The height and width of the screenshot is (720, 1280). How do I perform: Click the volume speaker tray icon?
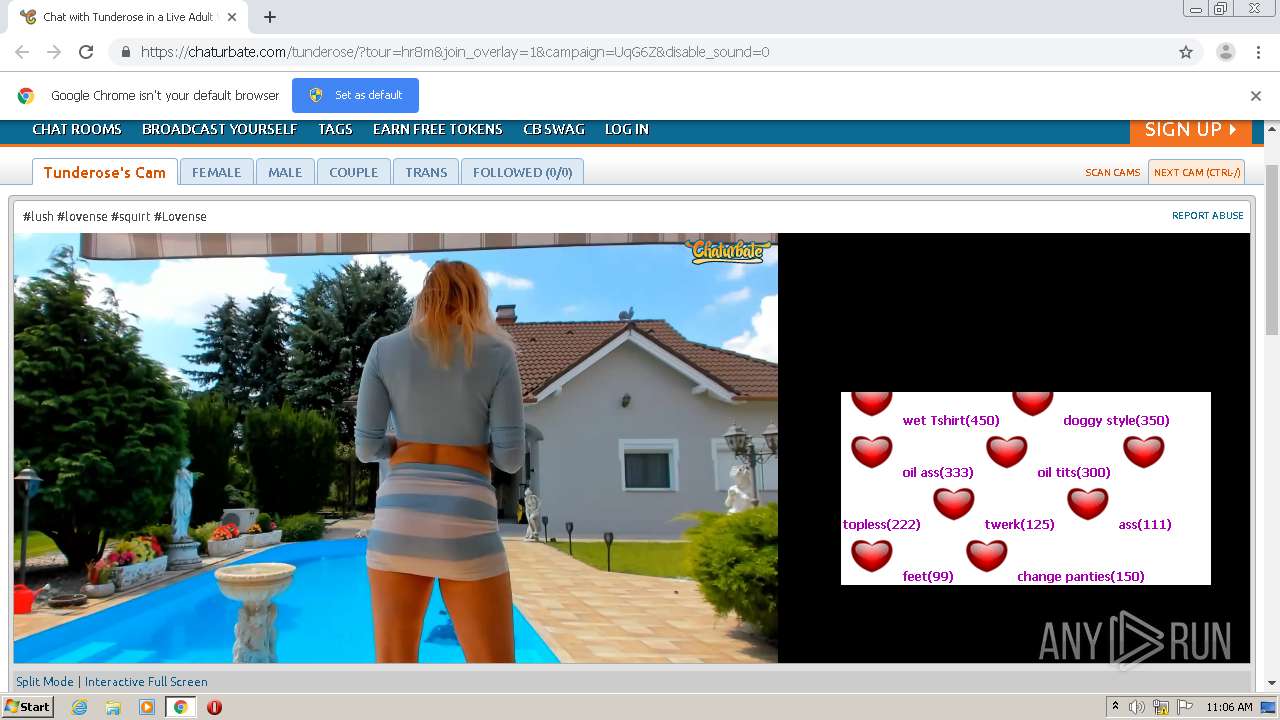coord(1137,707)
